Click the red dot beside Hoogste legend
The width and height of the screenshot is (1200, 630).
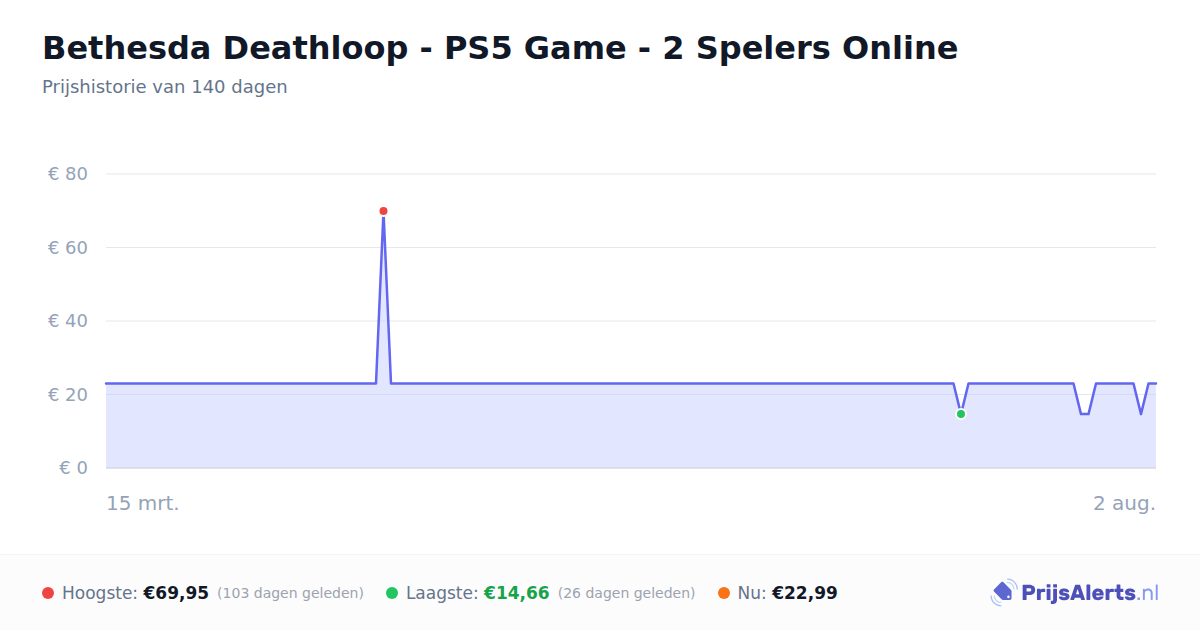(48, 593)
